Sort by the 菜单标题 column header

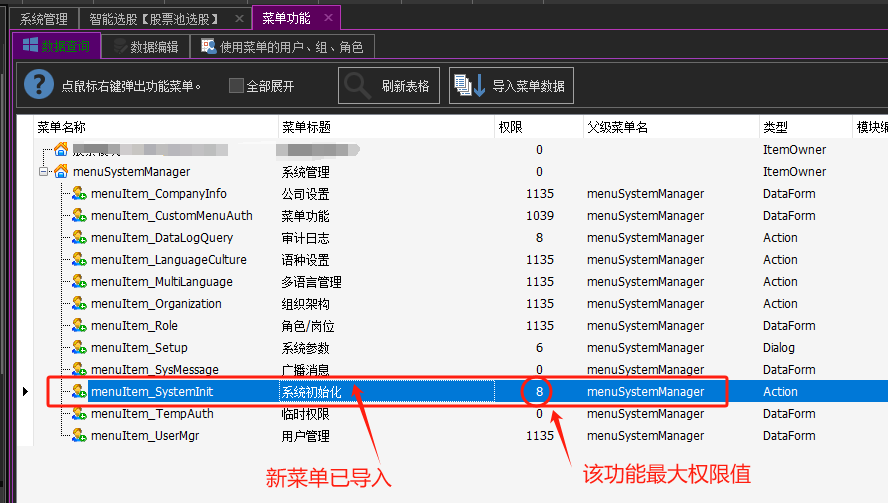(x=386, y=127)
